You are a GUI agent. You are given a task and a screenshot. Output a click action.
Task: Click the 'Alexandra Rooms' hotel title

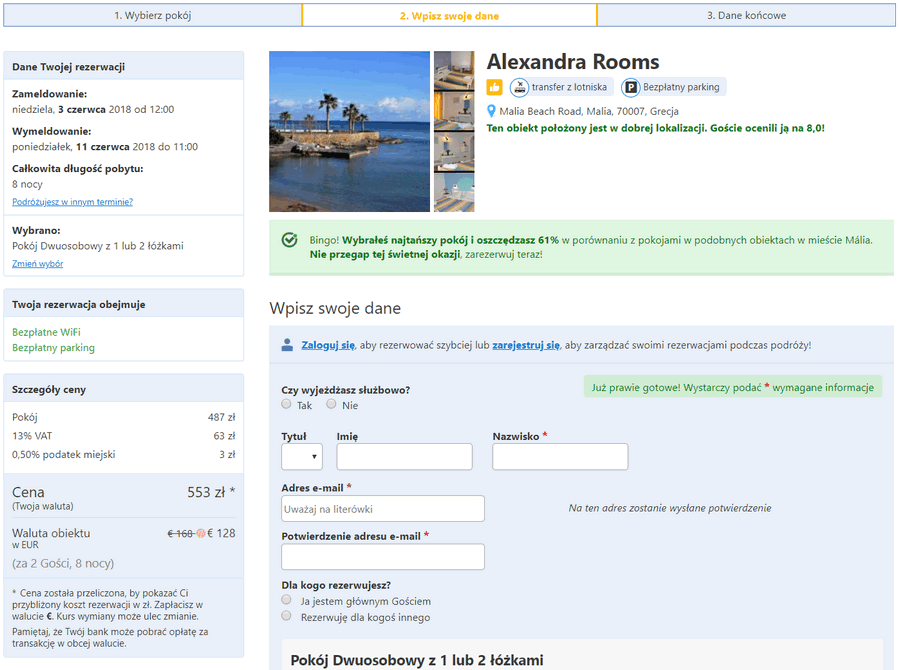tap(573, 61)
